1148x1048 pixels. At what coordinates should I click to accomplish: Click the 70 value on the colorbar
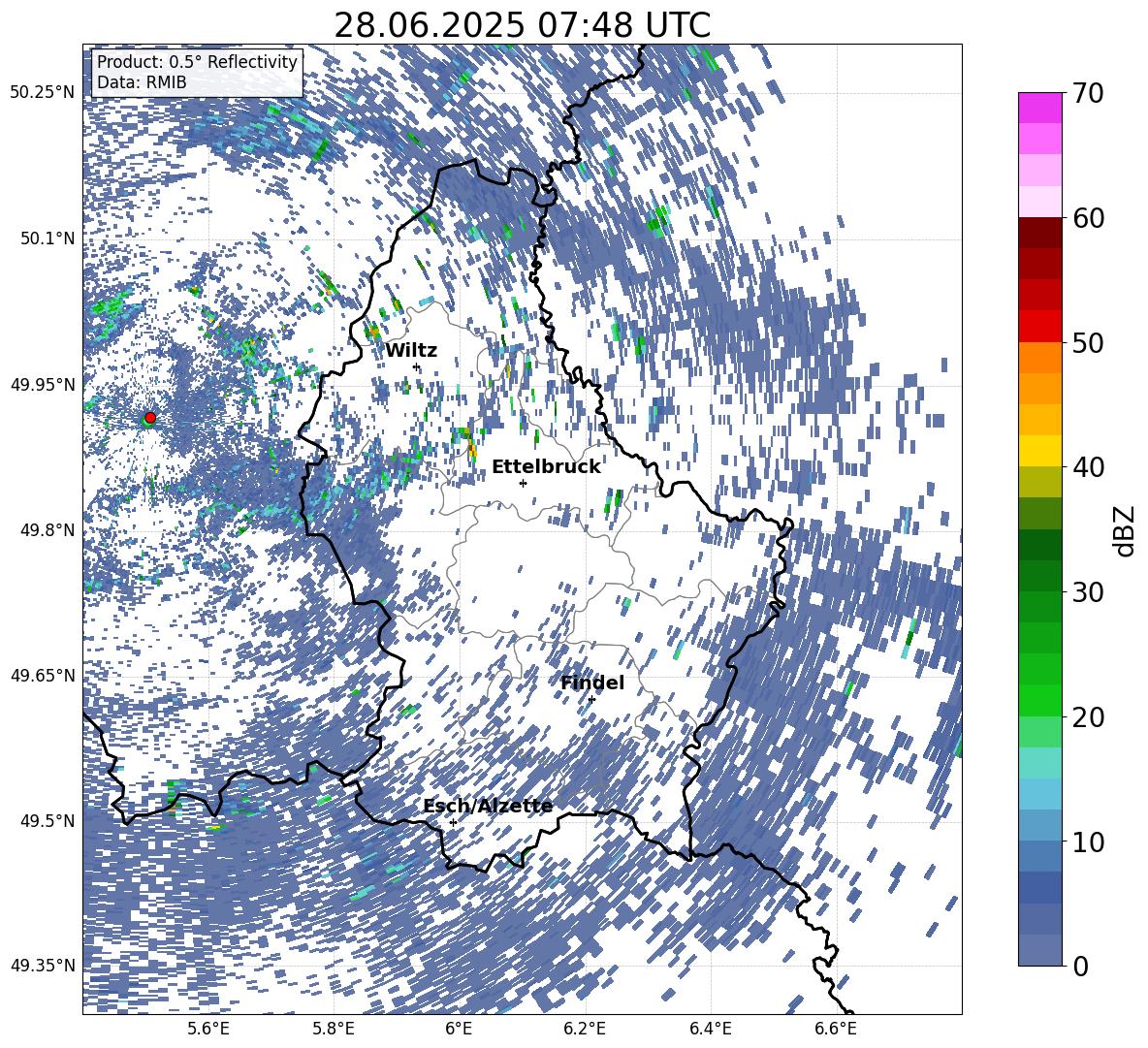click(1088, 93)
